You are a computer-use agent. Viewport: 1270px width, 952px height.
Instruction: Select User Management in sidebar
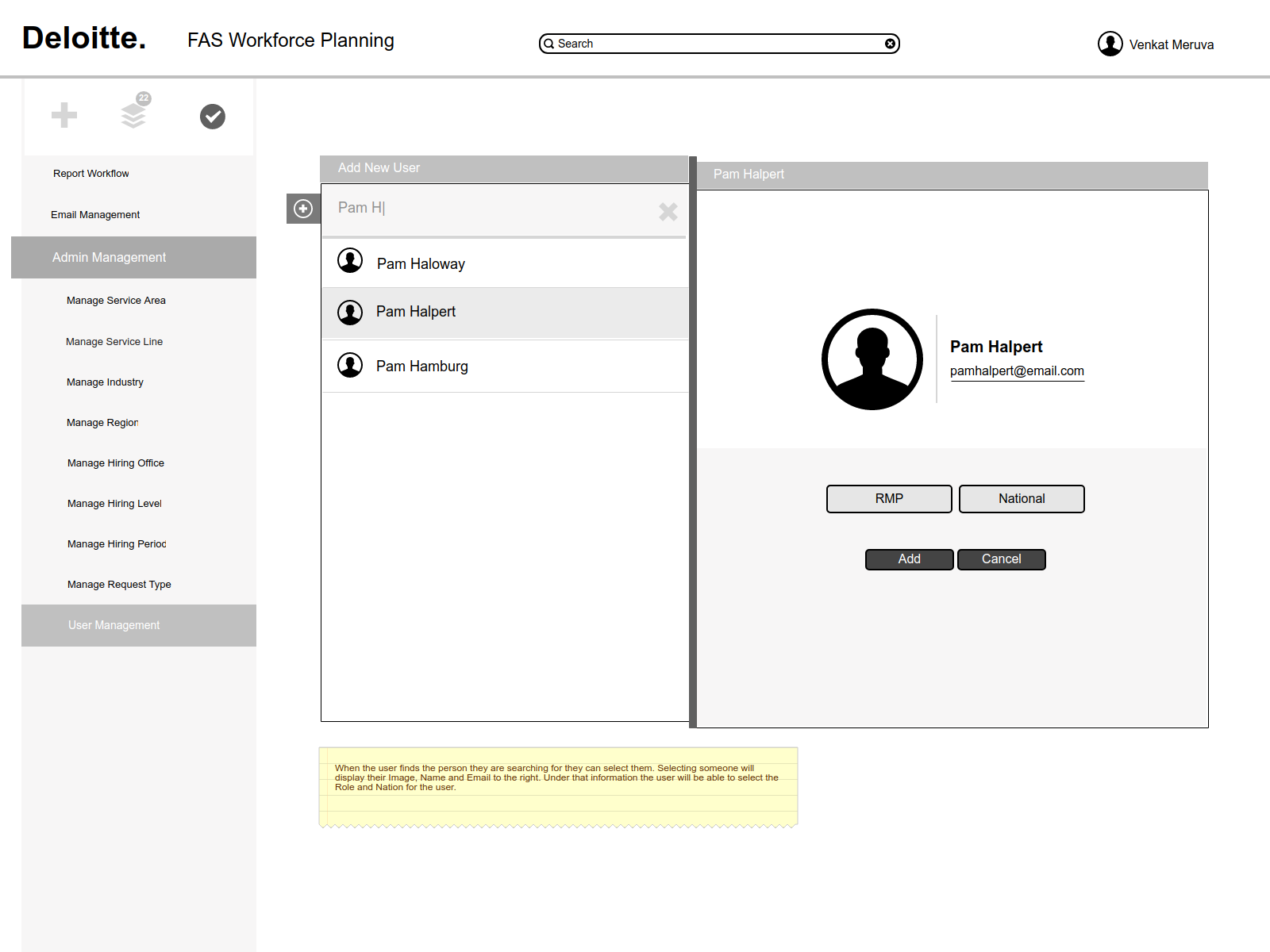(x=139, y=625)
